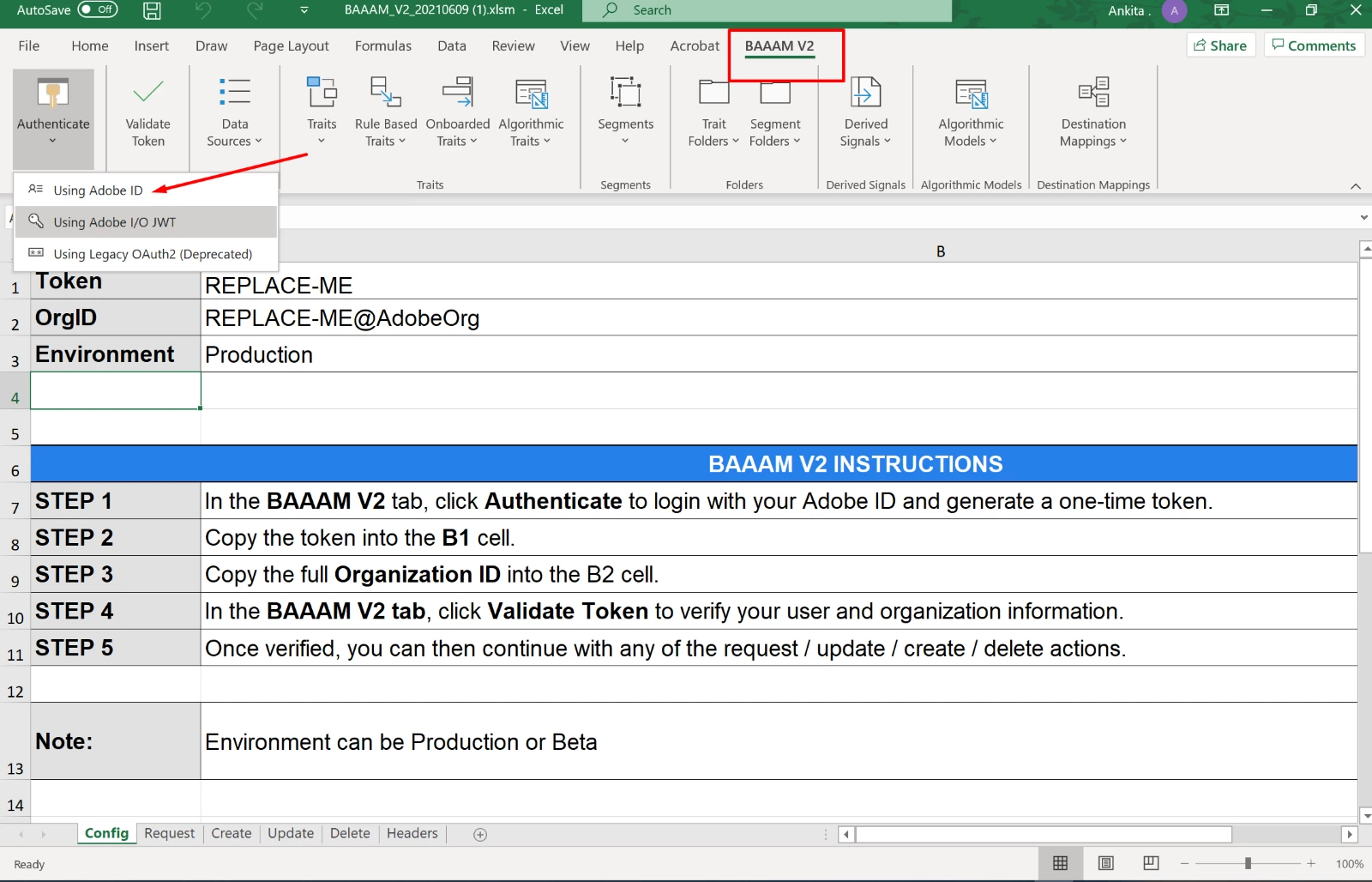The height and width of the screenshot is (882, 1372).
Task: Click the vertical scroll down arrow
Action: [1365, 817]
